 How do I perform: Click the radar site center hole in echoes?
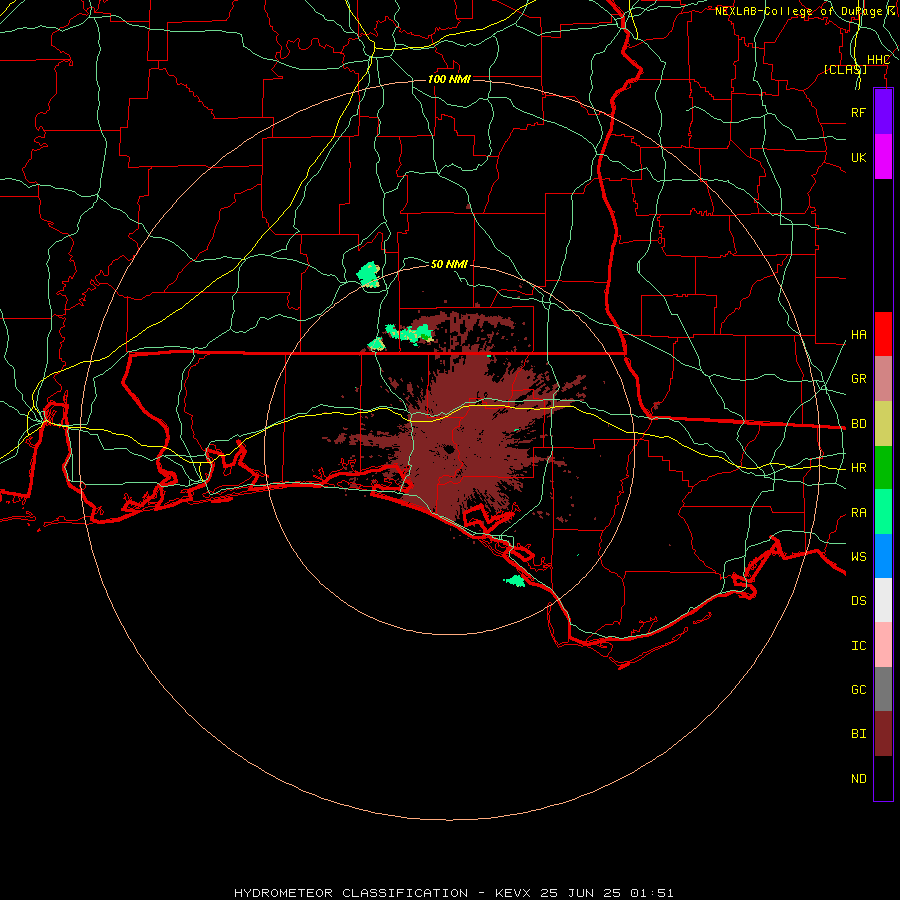click(448, 449)
